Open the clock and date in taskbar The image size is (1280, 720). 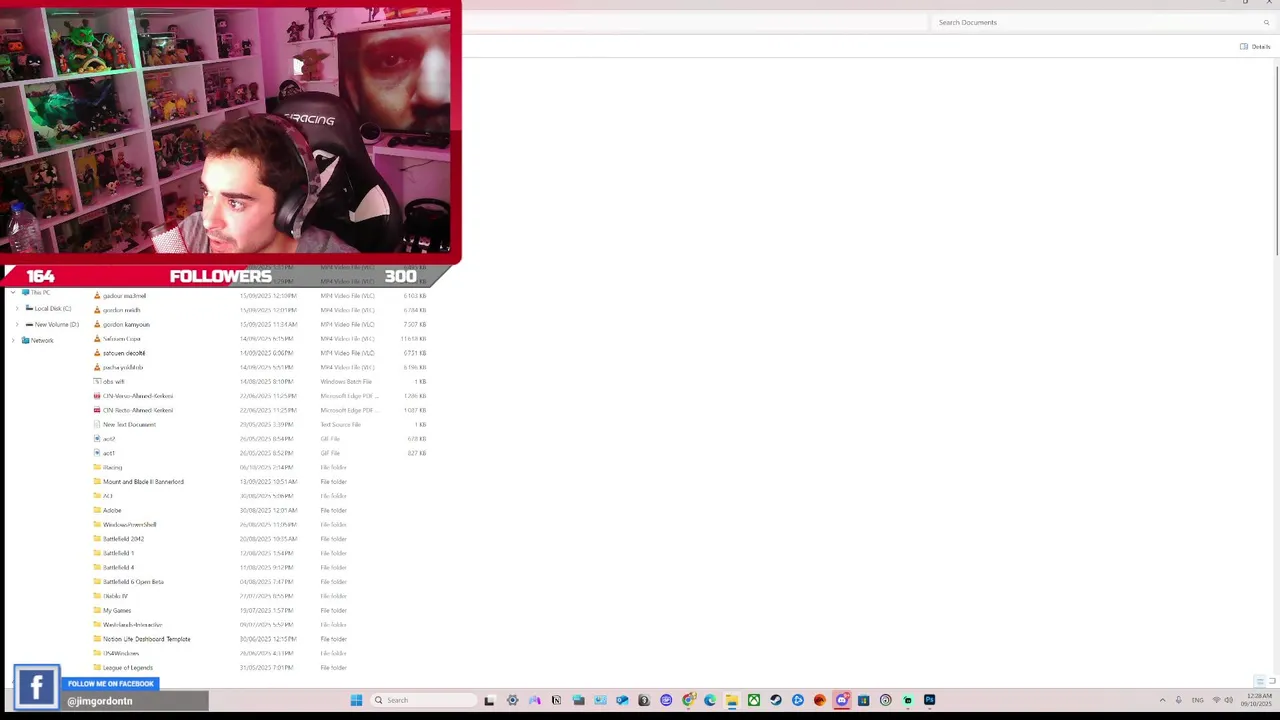tap(1256, 700)
